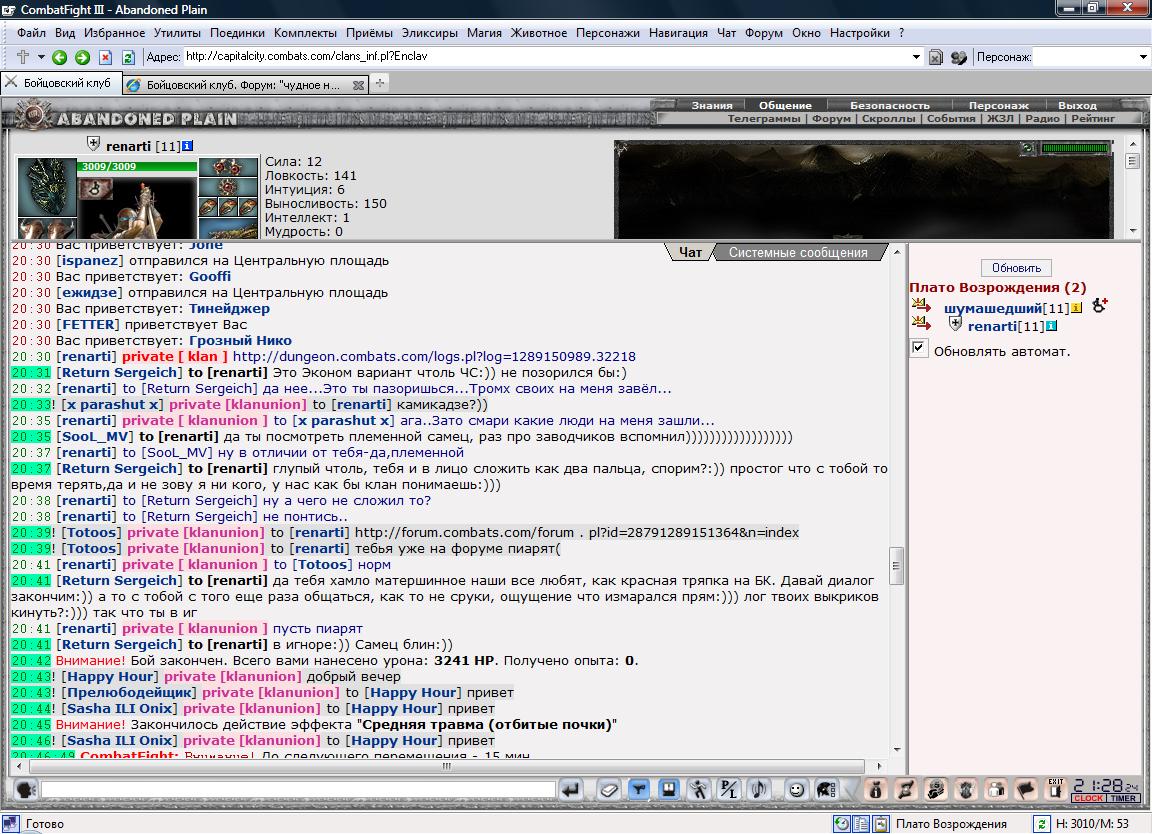
Task: Switch display to TIMER mode
Action: (x=1123, y=798)
